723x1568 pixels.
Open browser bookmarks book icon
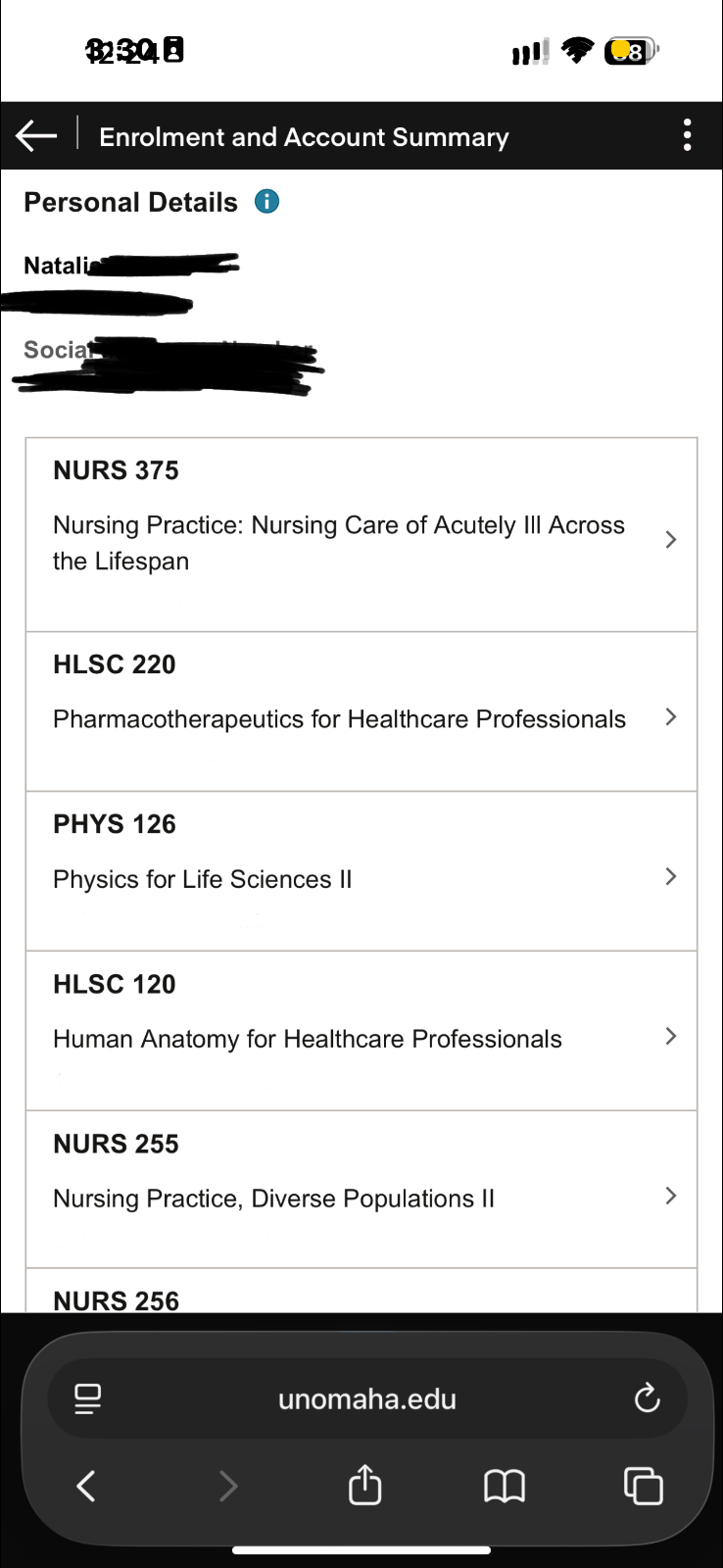505,1486
